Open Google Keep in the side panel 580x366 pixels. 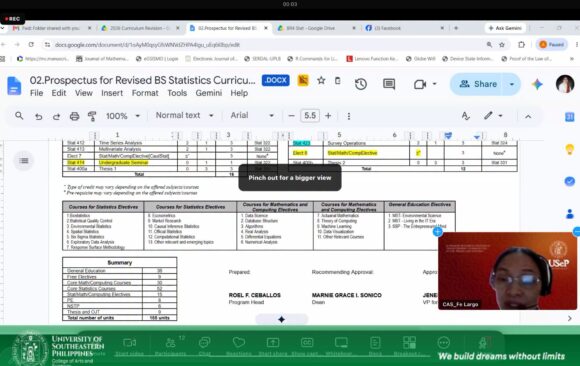coord(570,149)
